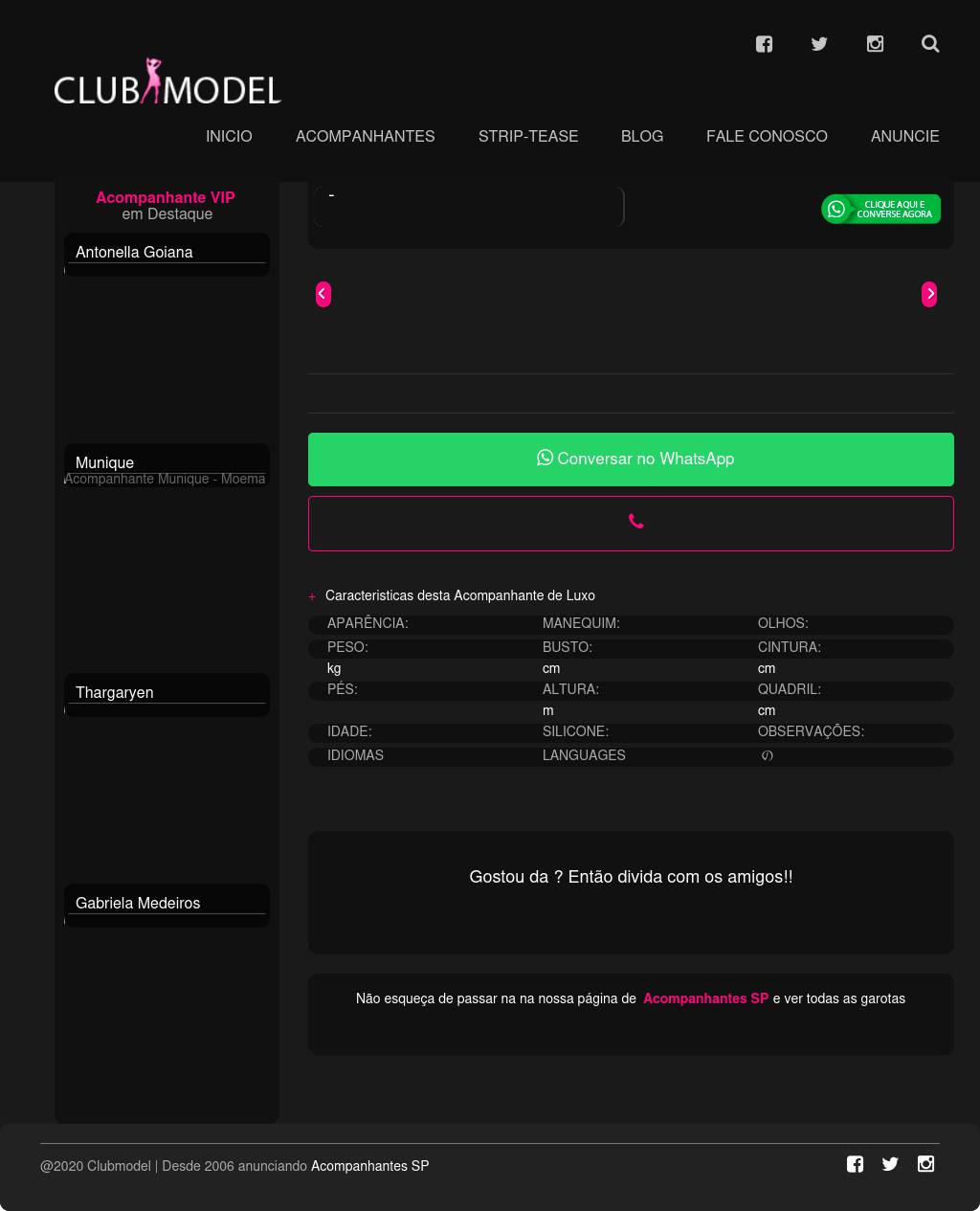
Task: Click the footer Facebook icon
Action: click(x=855, y=1164)
